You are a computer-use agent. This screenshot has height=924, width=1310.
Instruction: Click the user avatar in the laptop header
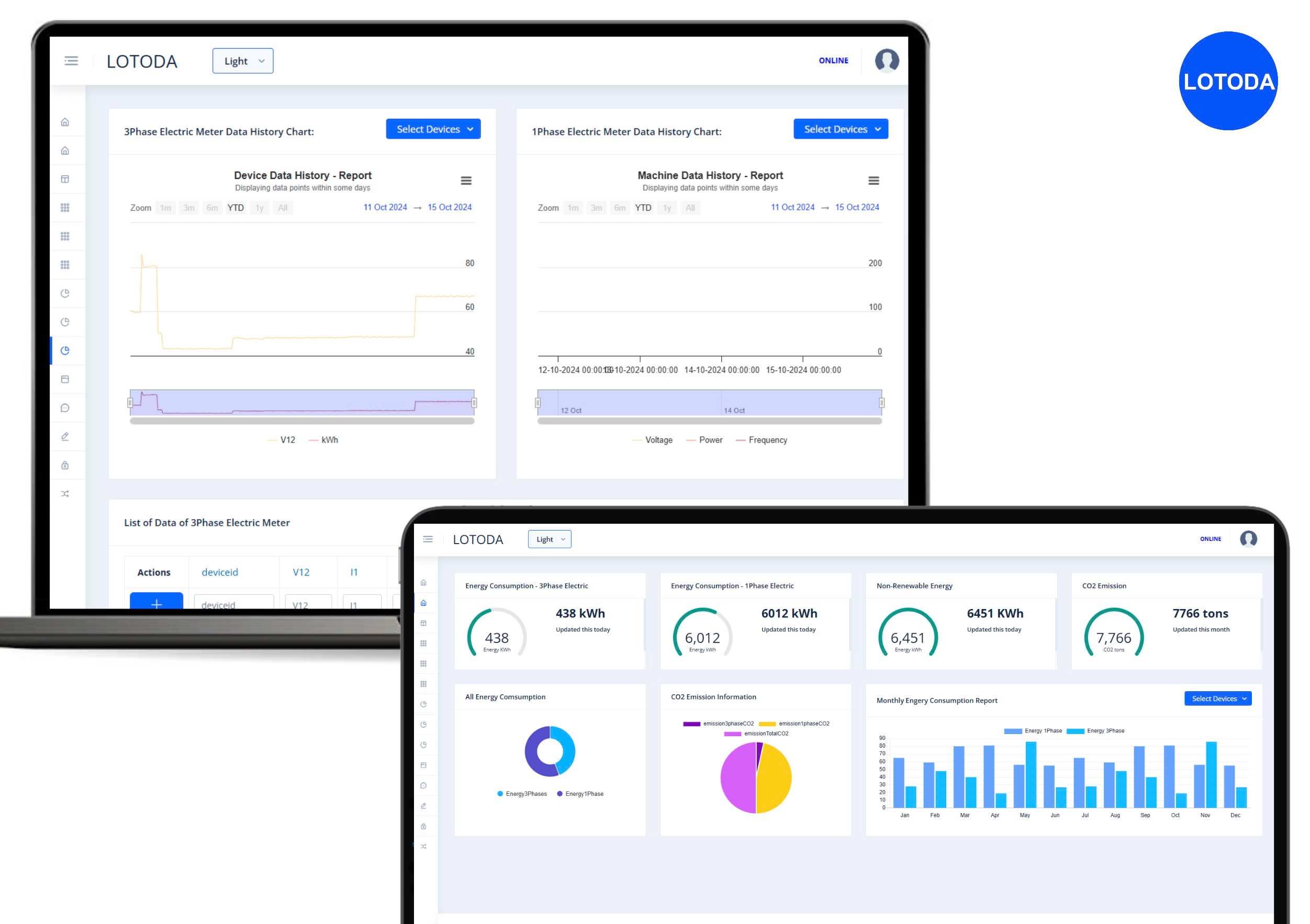coord(887,61)
